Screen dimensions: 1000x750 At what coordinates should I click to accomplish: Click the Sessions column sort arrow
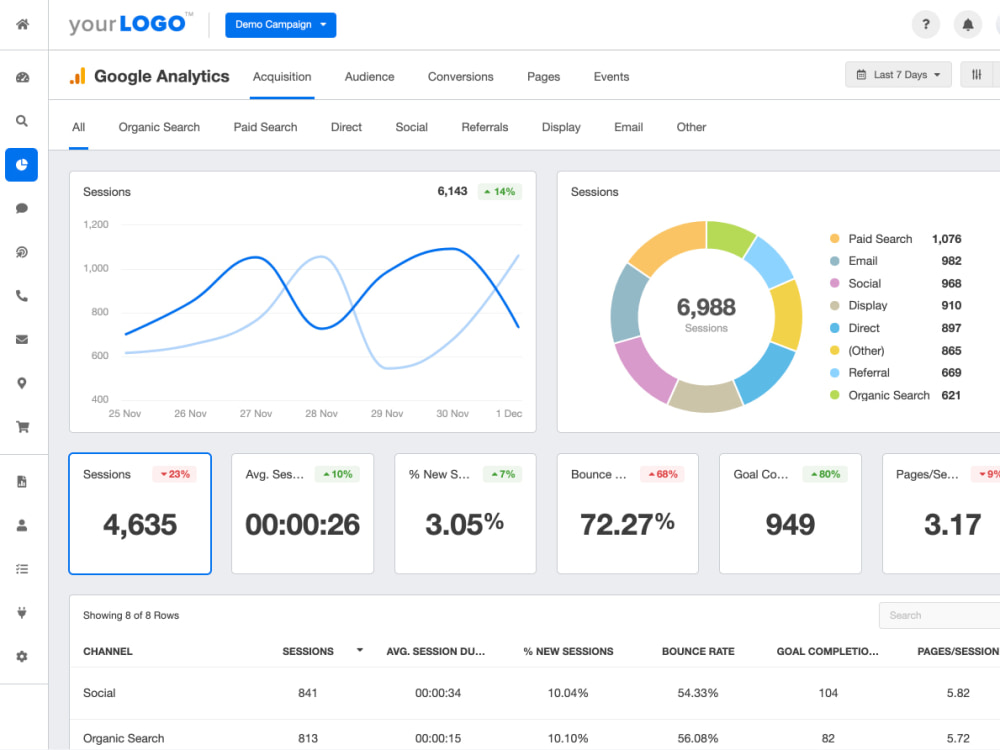(360, 651)
